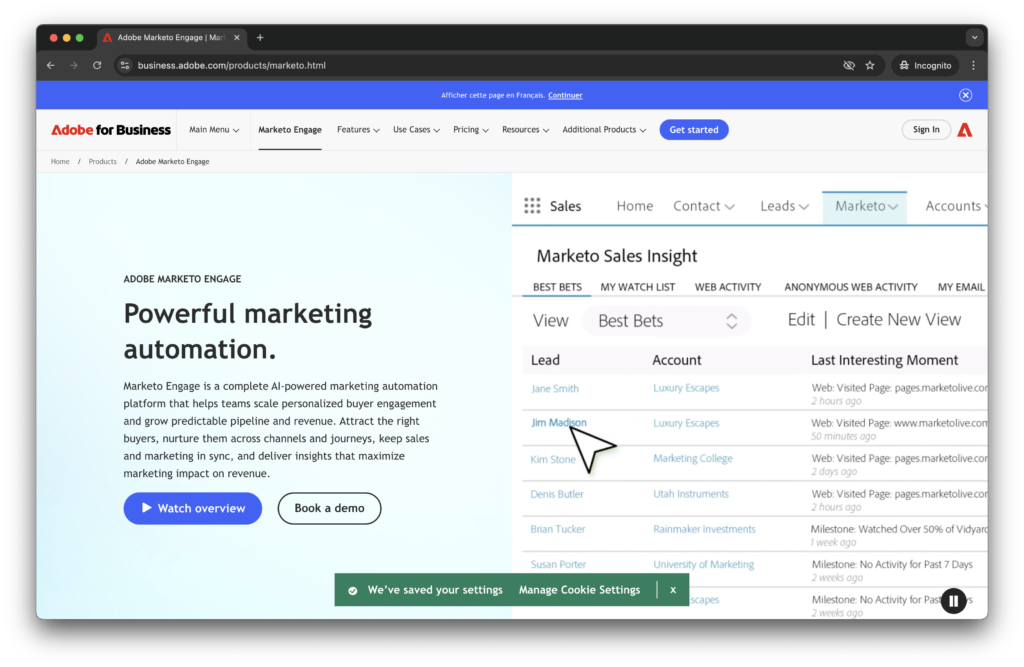Expand the Leads menu in Sales Insight
The width and height of the screenshot is (1024, 667).
pos(784,205)
